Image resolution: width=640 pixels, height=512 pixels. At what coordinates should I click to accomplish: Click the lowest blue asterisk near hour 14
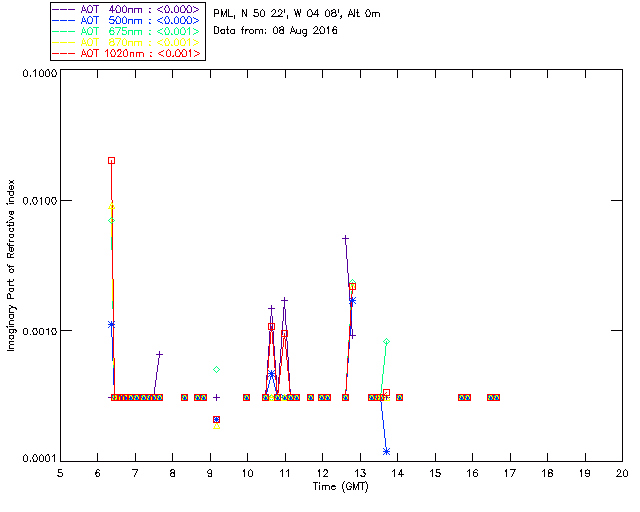tap(387, 451)
